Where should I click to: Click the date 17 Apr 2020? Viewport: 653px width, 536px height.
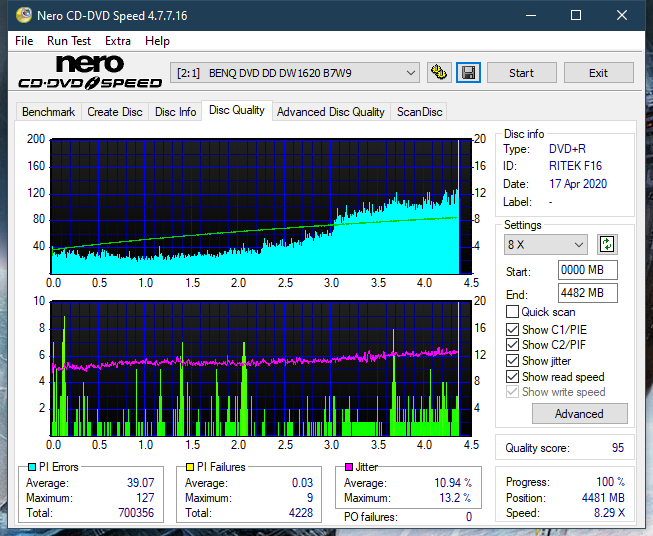[578, 184]
